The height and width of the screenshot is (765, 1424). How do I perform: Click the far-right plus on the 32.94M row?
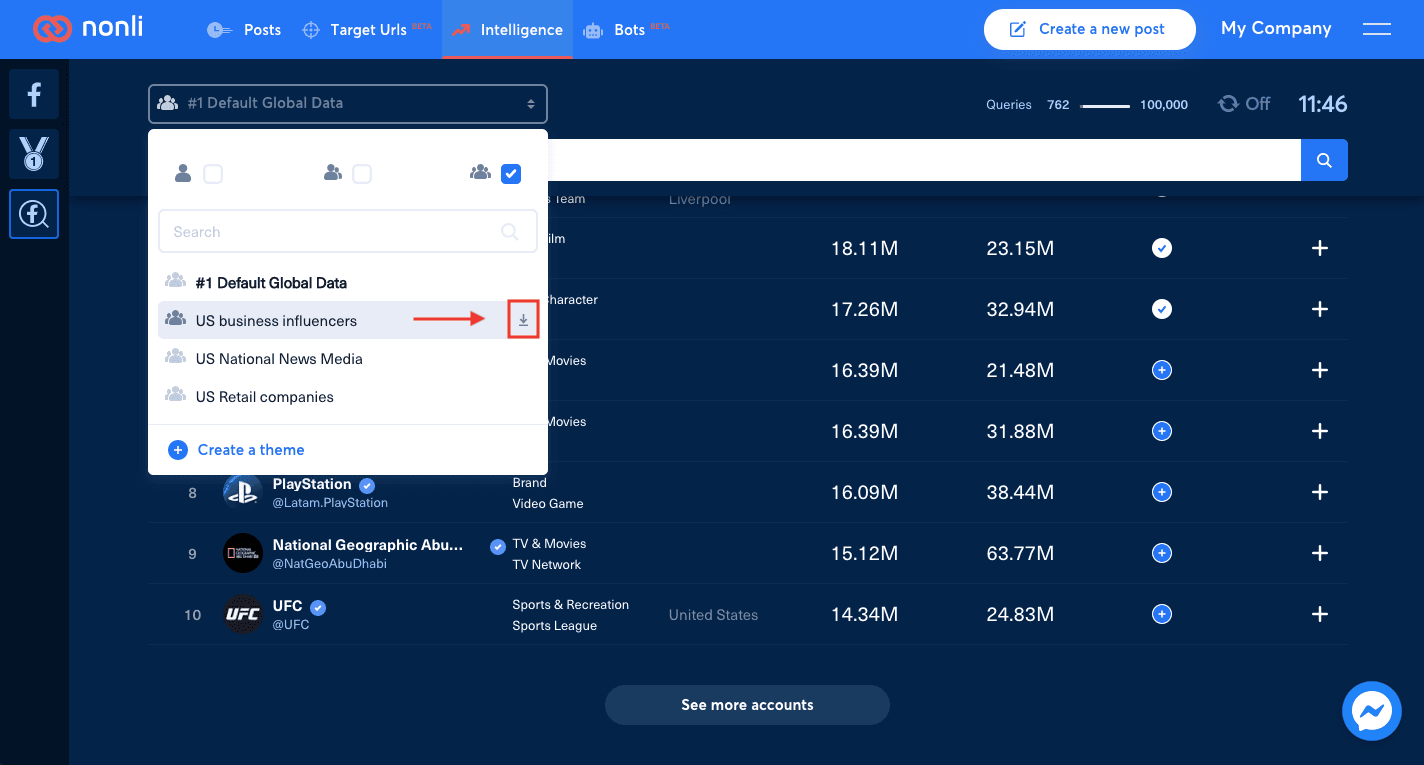pos(1320,309)
